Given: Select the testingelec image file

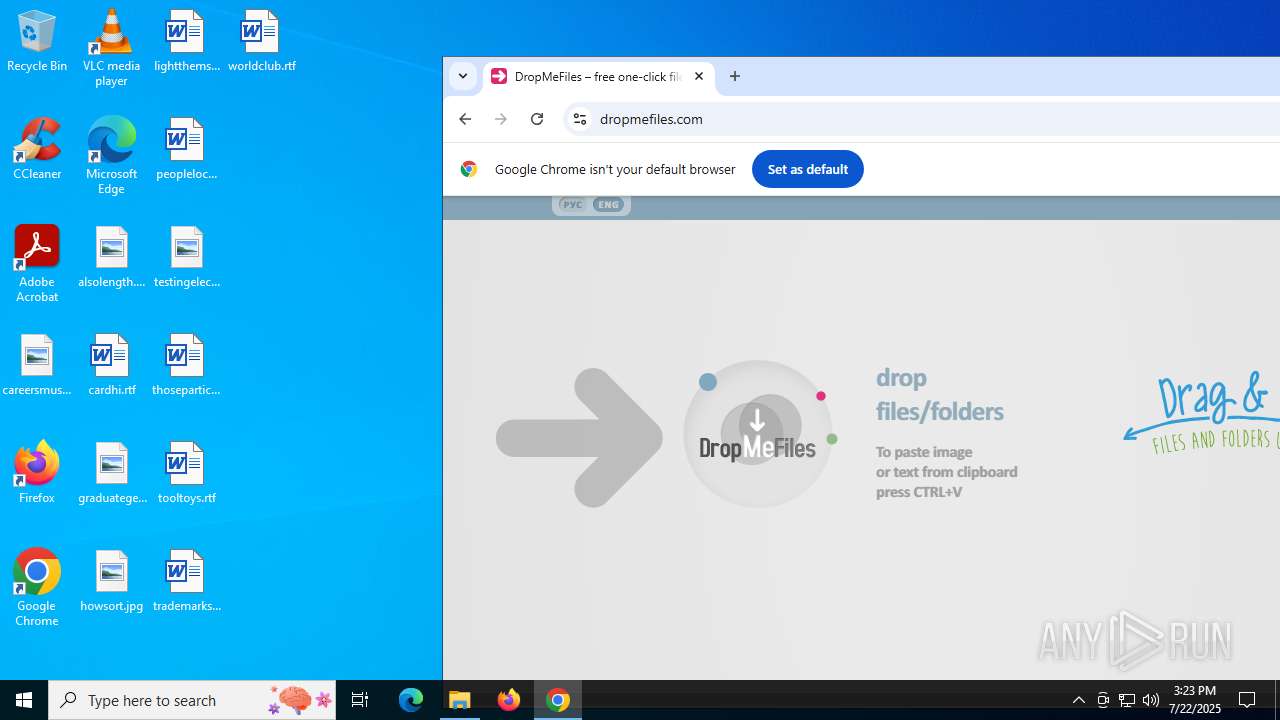Looking at the screenshot, I should point(186,257).
